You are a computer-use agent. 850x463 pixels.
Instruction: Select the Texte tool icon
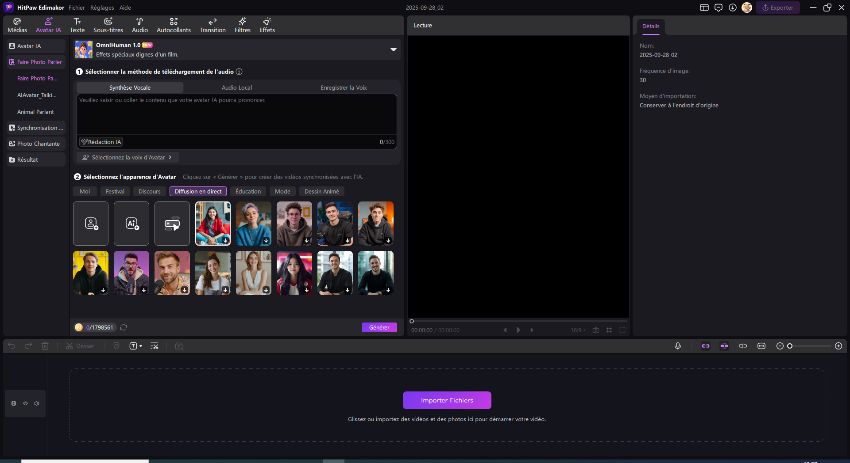(77, 24)
